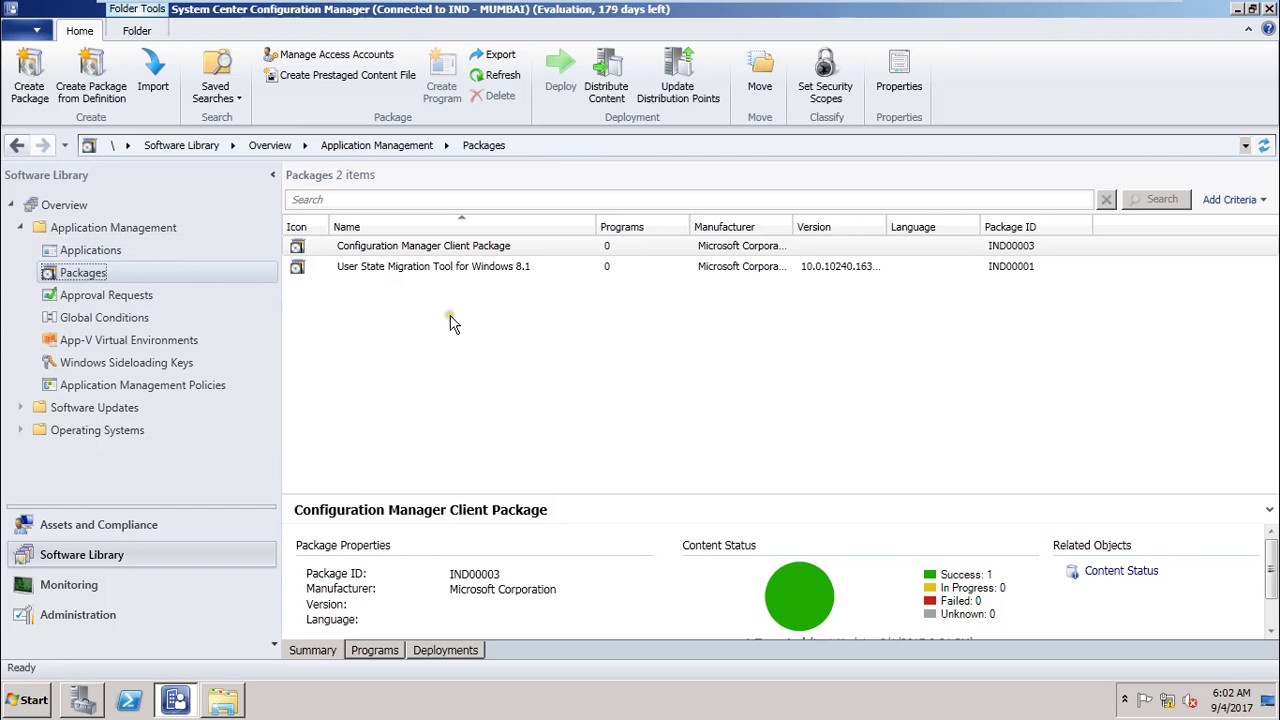The width and height of the screenshot is (1280, 720).
Task: Click the Delete ribbon button
Action: point(492,96)
